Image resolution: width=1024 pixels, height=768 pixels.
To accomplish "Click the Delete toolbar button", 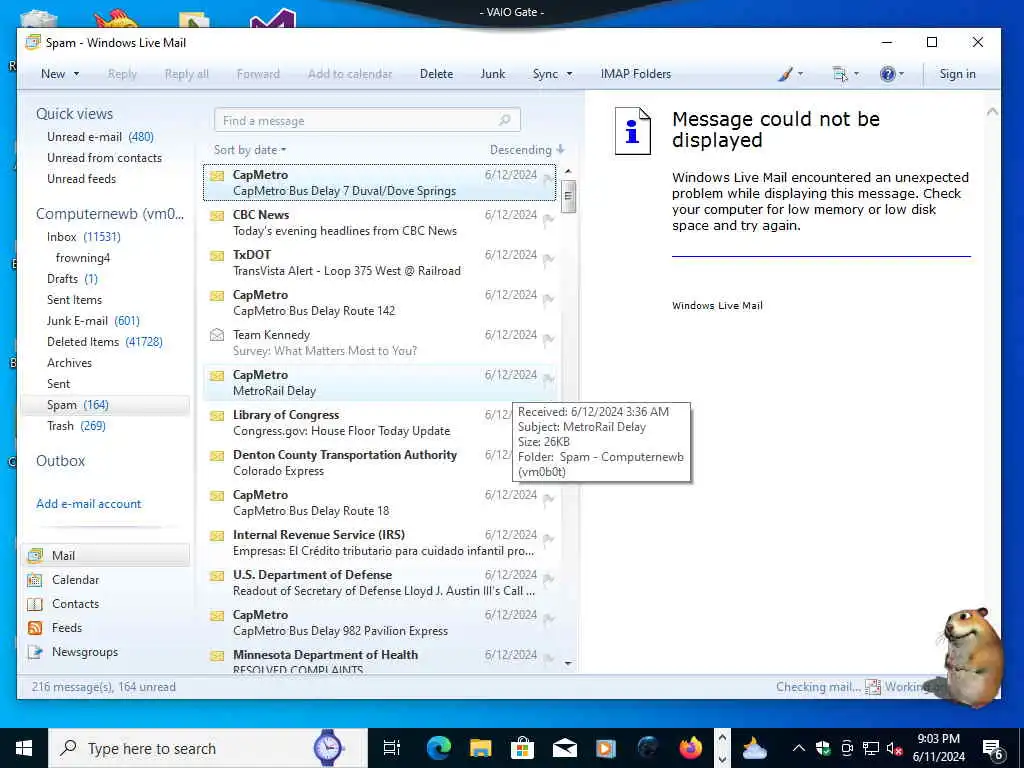I will (x=436, y=74).
